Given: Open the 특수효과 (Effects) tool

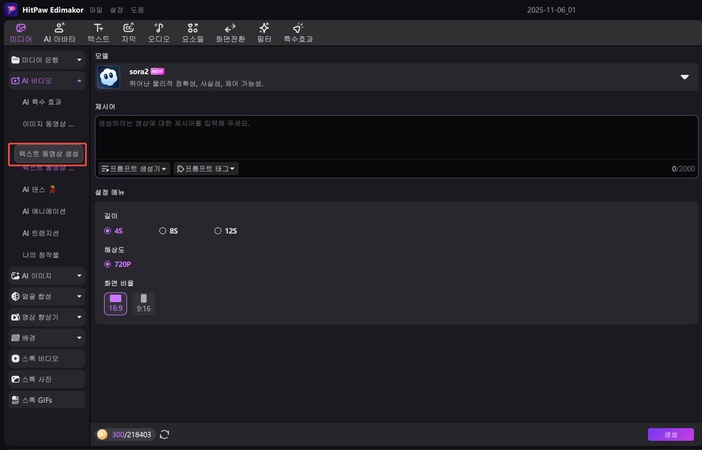Looking at the screenshot, I should [298, 33].
